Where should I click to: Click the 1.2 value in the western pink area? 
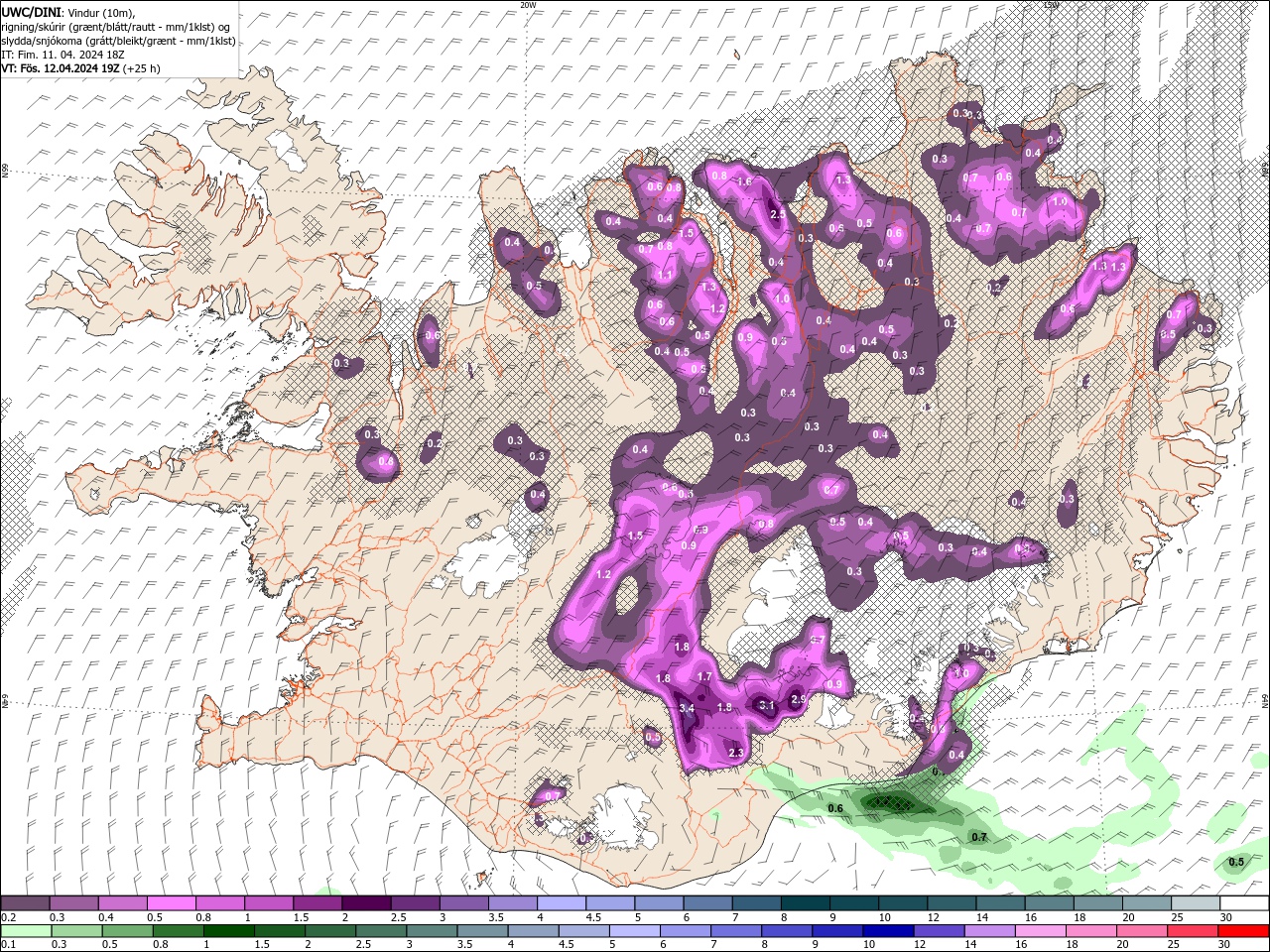point(603,575)
